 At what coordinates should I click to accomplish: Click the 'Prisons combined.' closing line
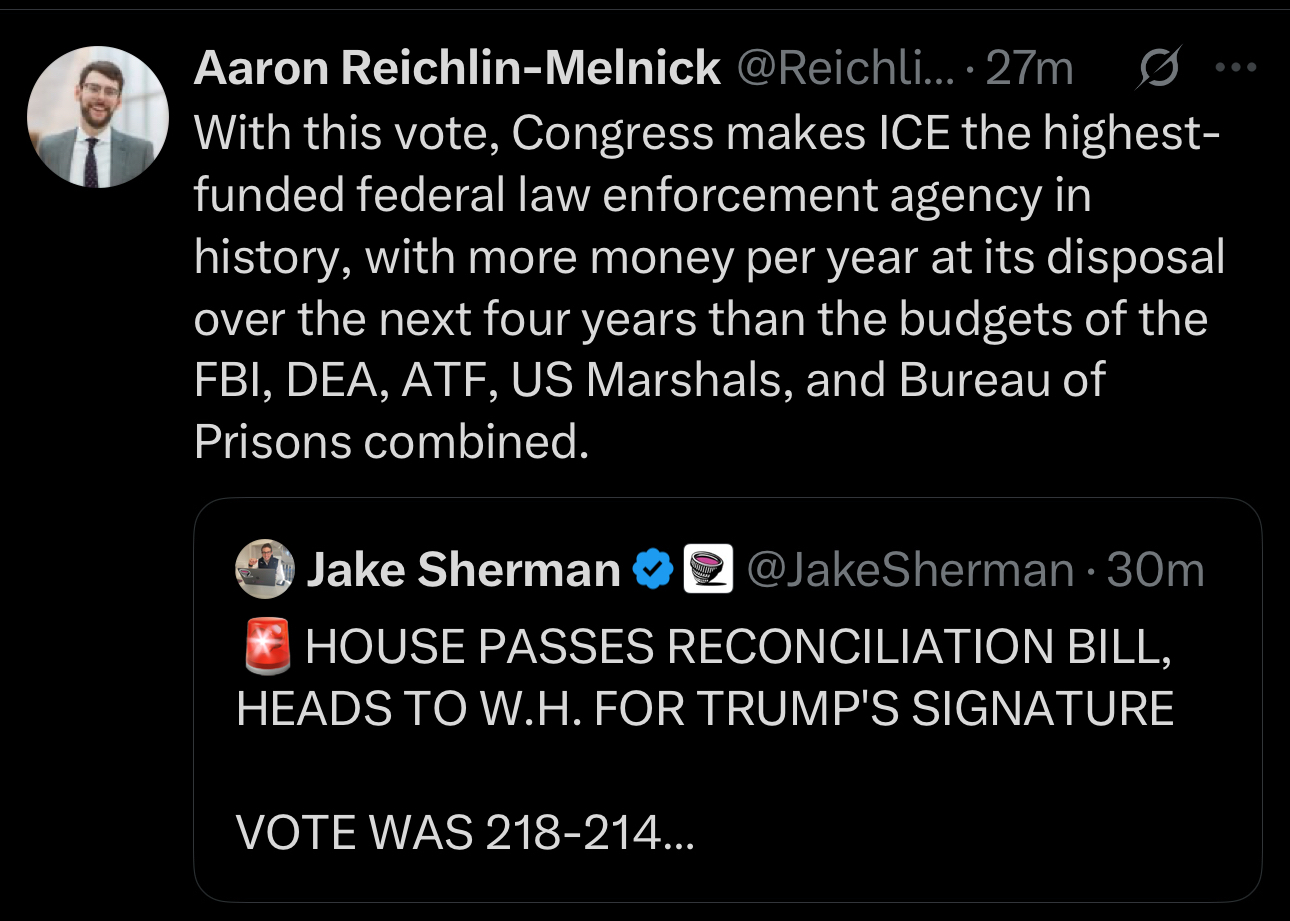pyautogui.click(x=392, y=442)
